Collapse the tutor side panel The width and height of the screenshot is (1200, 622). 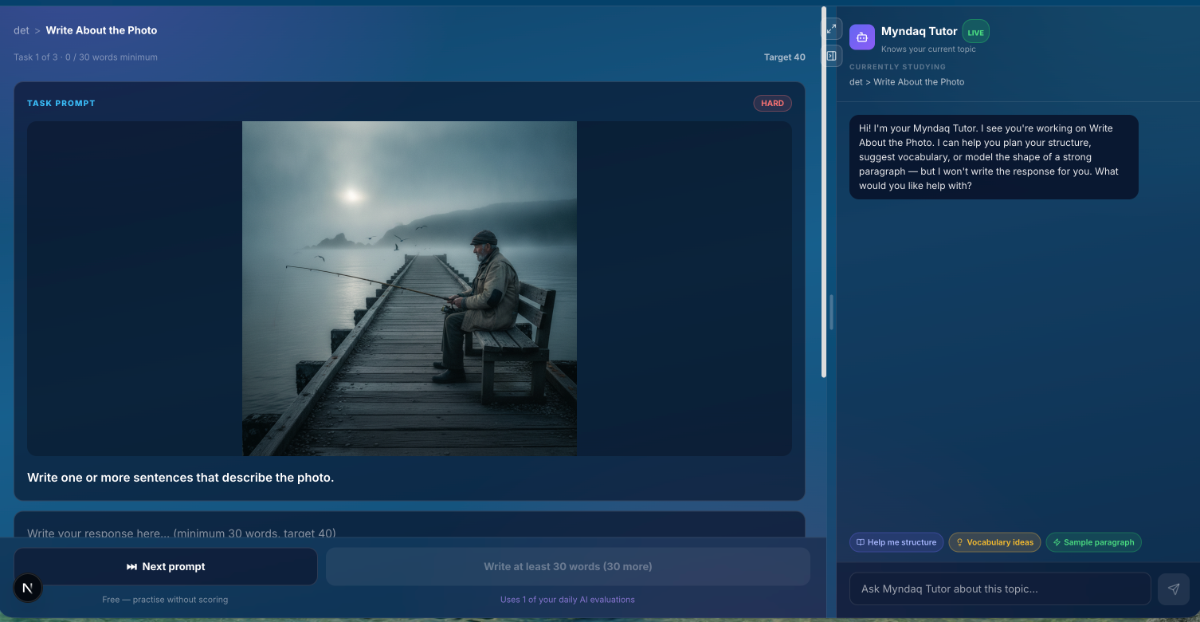832,57
